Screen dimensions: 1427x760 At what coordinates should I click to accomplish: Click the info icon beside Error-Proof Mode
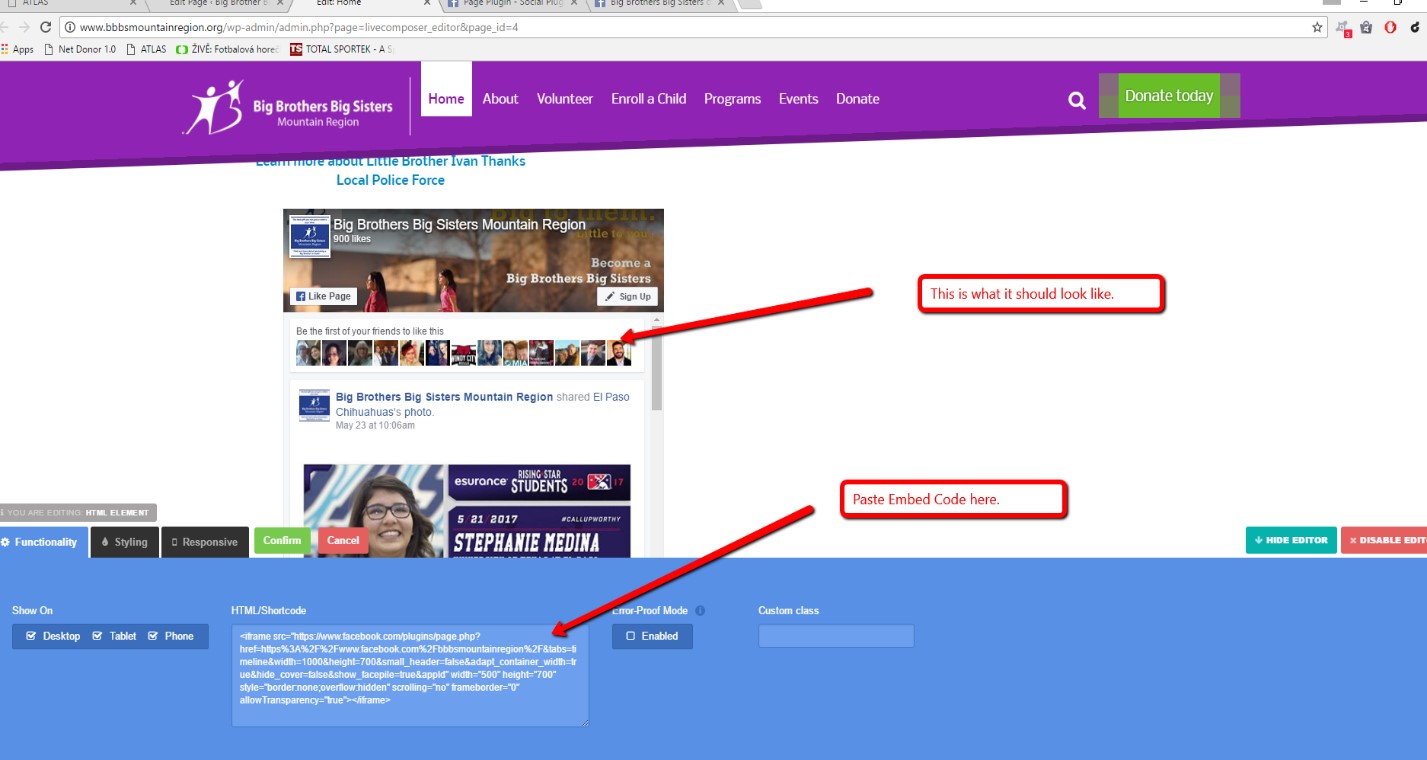pyautogui.click(x=700, y=610)
